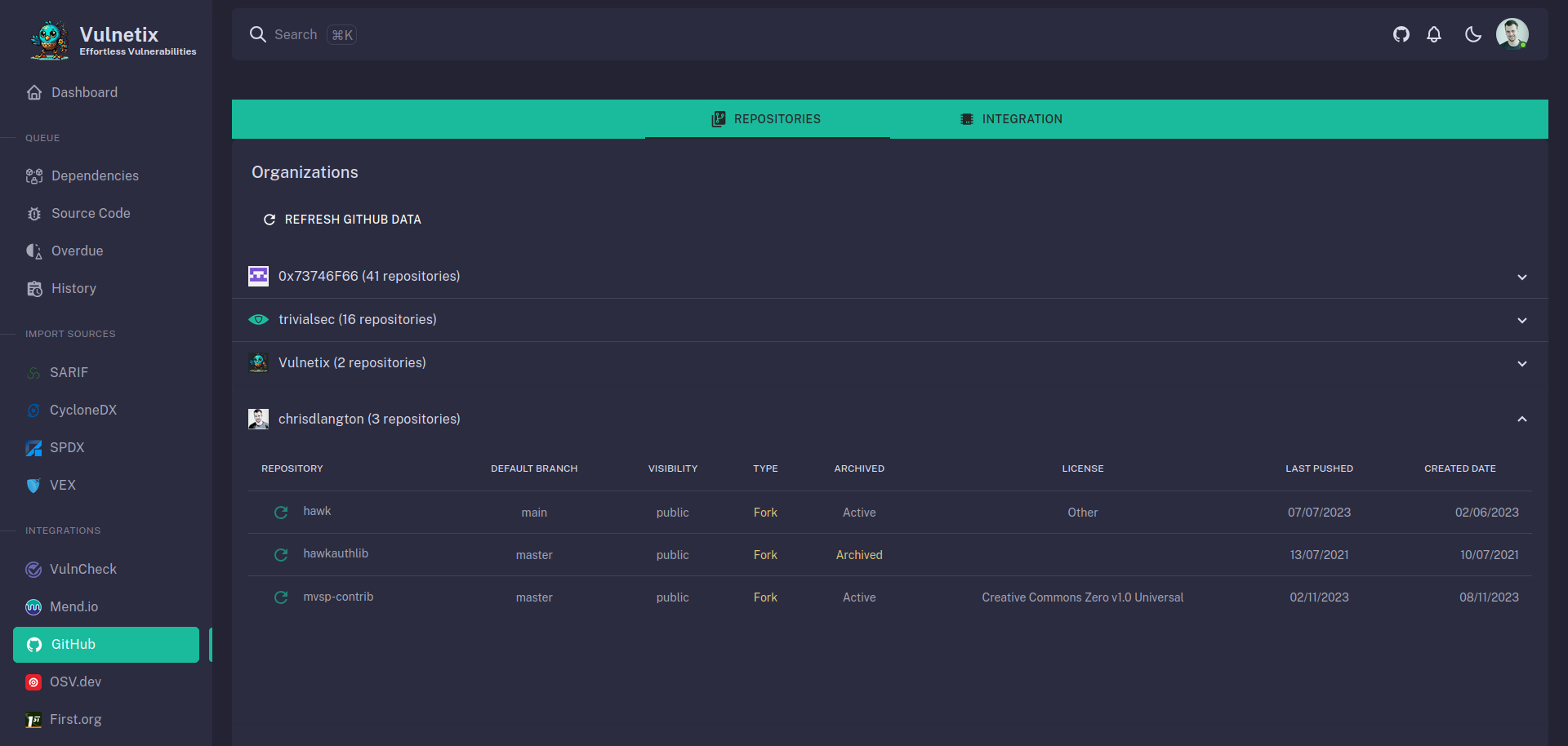This screenshot has width=1568, height=746.
Task: Click the License column header
Action: (1083, 468)
